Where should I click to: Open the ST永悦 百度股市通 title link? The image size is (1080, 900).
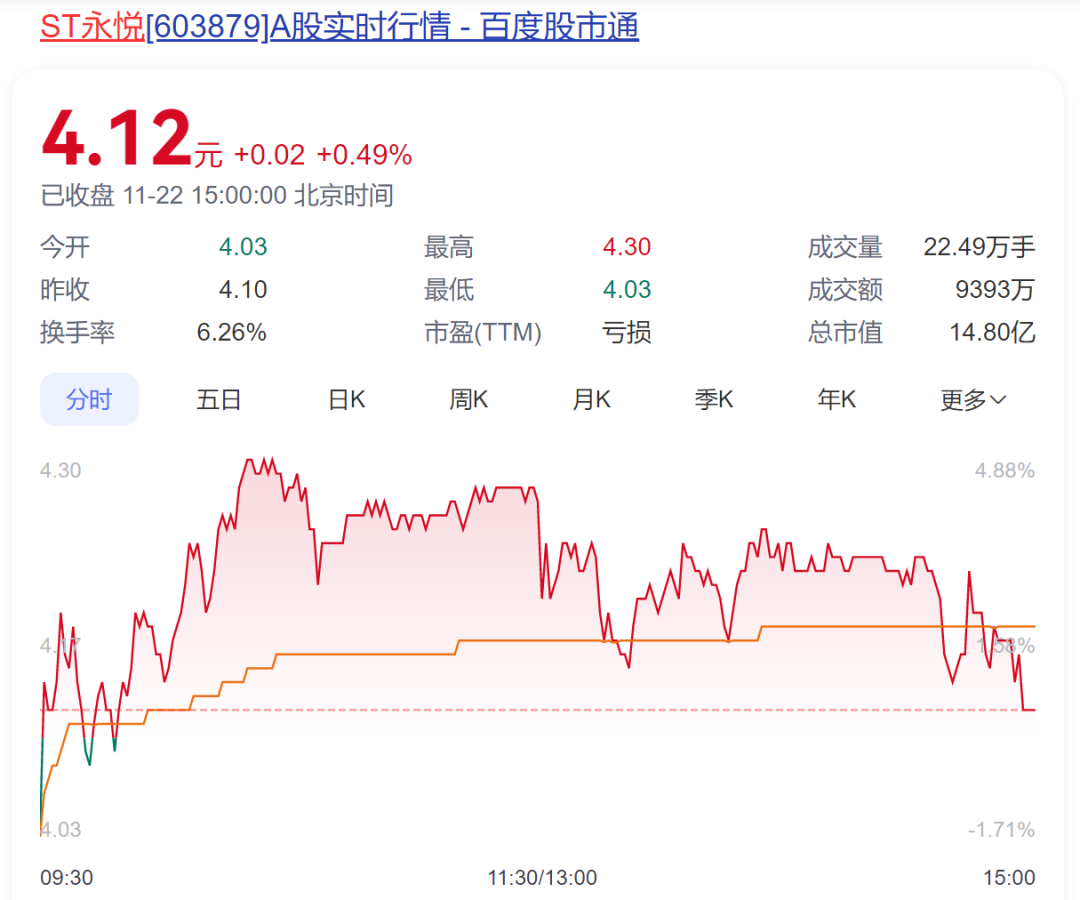[339, 26]
